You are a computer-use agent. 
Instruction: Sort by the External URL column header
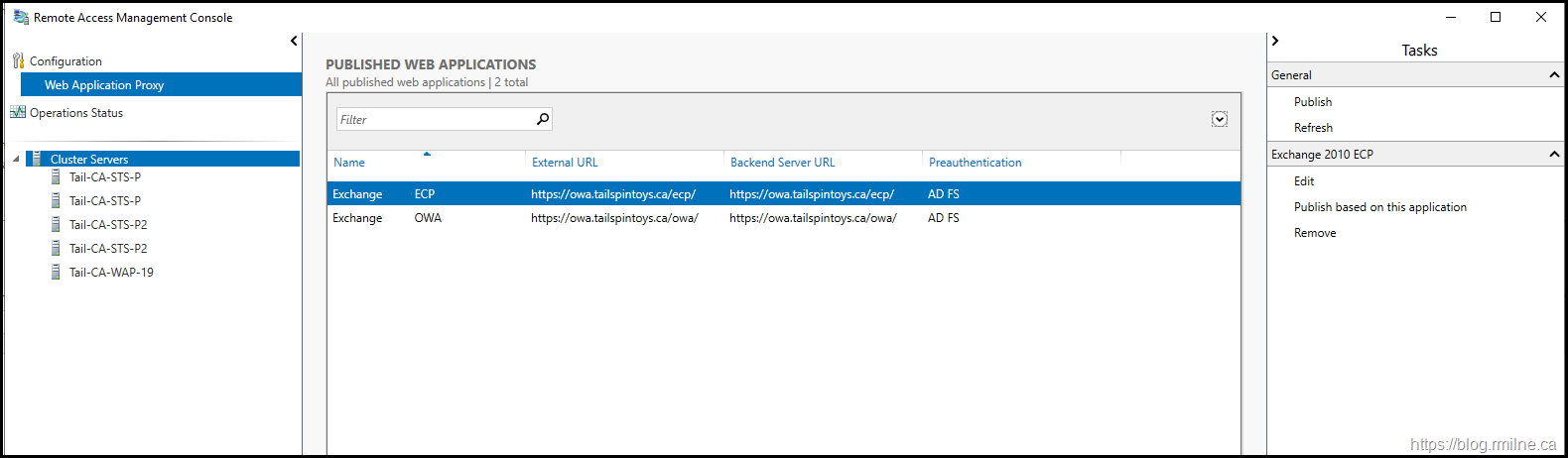(565, 163)
